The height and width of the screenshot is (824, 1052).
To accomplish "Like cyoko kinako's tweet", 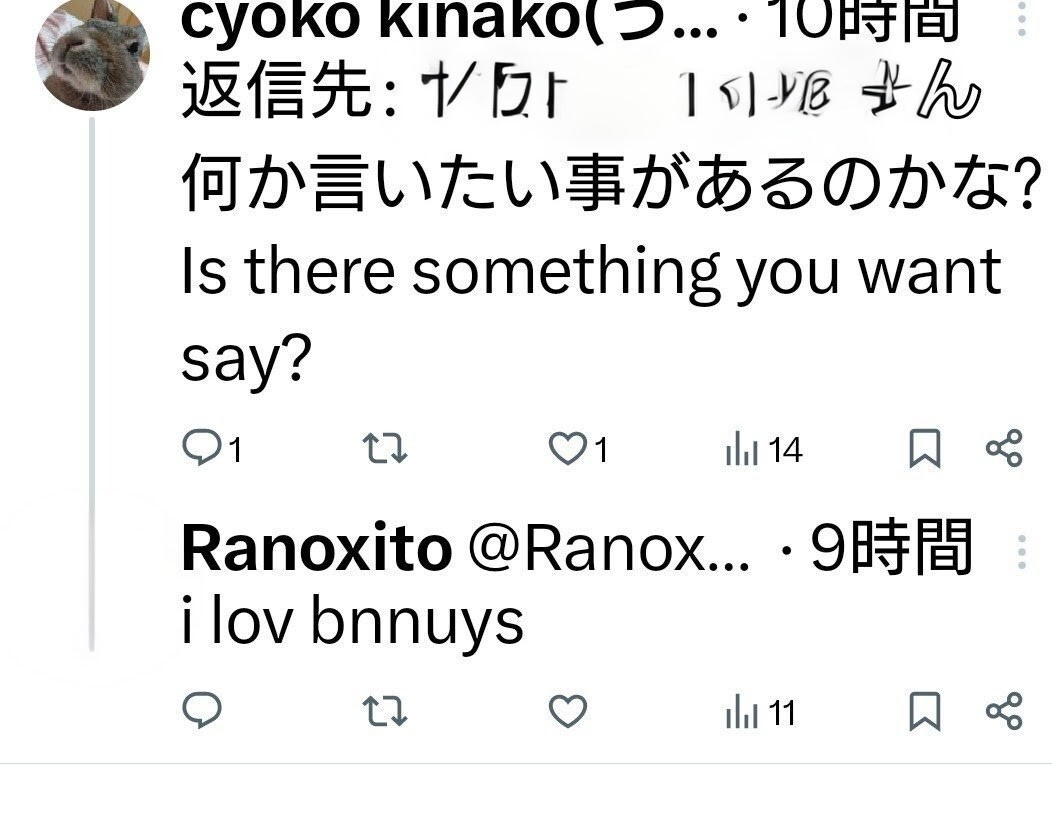I will [x=567, y=449].
